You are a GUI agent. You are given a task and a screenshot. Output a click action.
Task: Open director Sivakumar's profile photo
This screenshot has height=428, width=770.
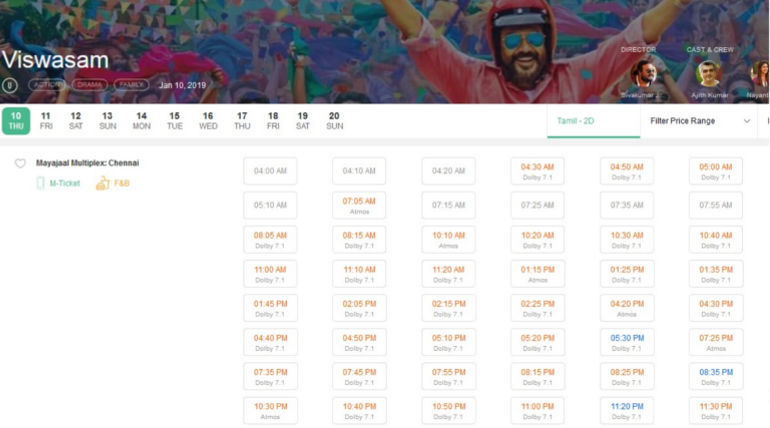pos(644,73)
